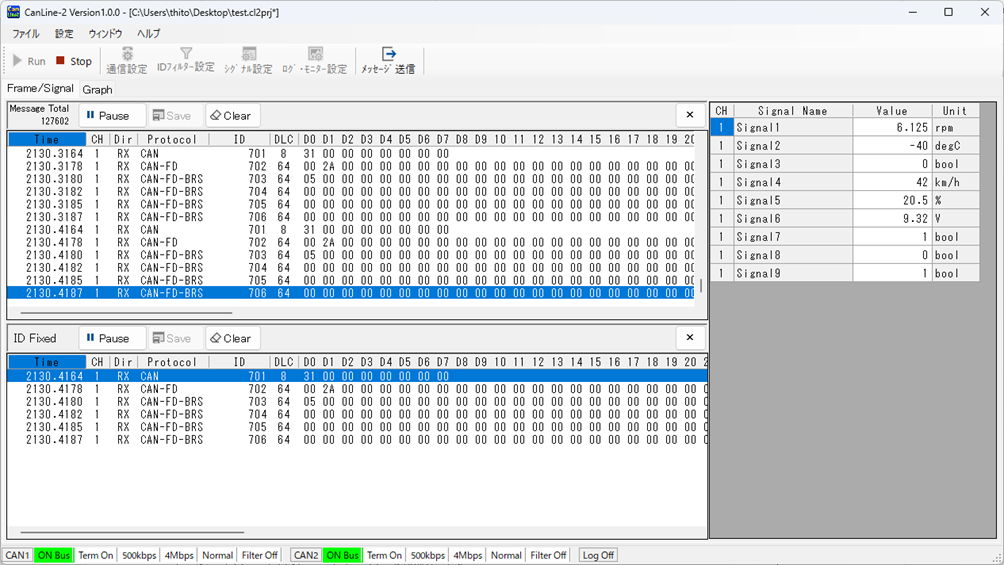Open the ウィンドウ menu
This screenshot has height=565, width=1004.
click(x=105, y=33)
